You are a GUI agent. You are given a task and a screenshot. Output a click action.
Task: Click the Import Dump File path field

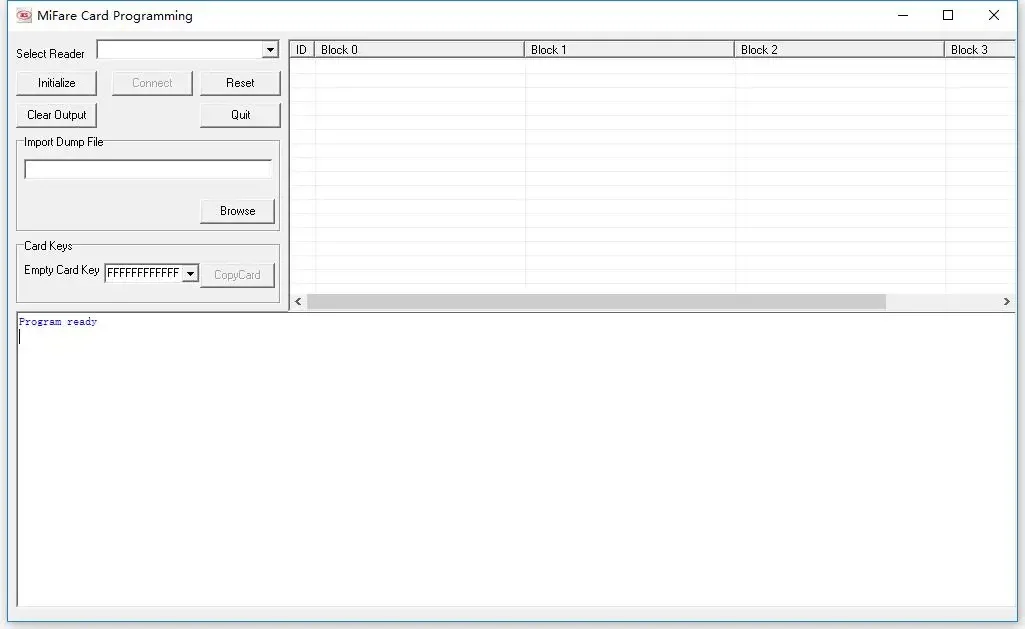point(148,169)
